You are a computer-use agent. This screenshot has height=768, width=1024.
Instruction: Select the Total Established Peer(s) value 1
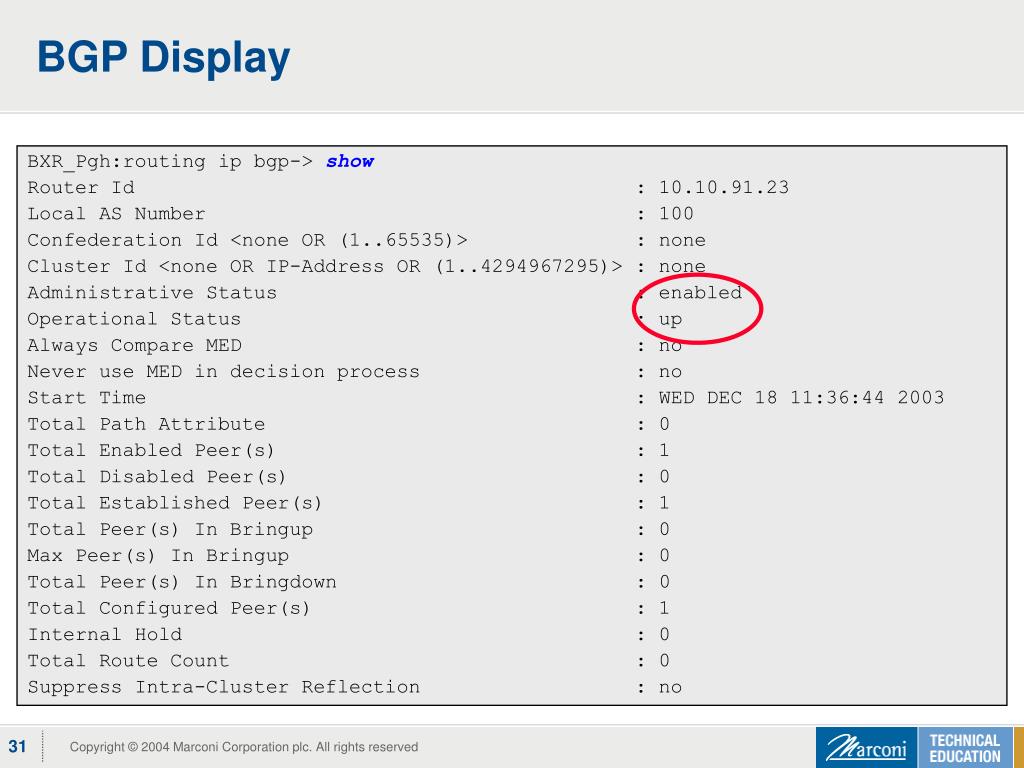(x=664, y=503)
